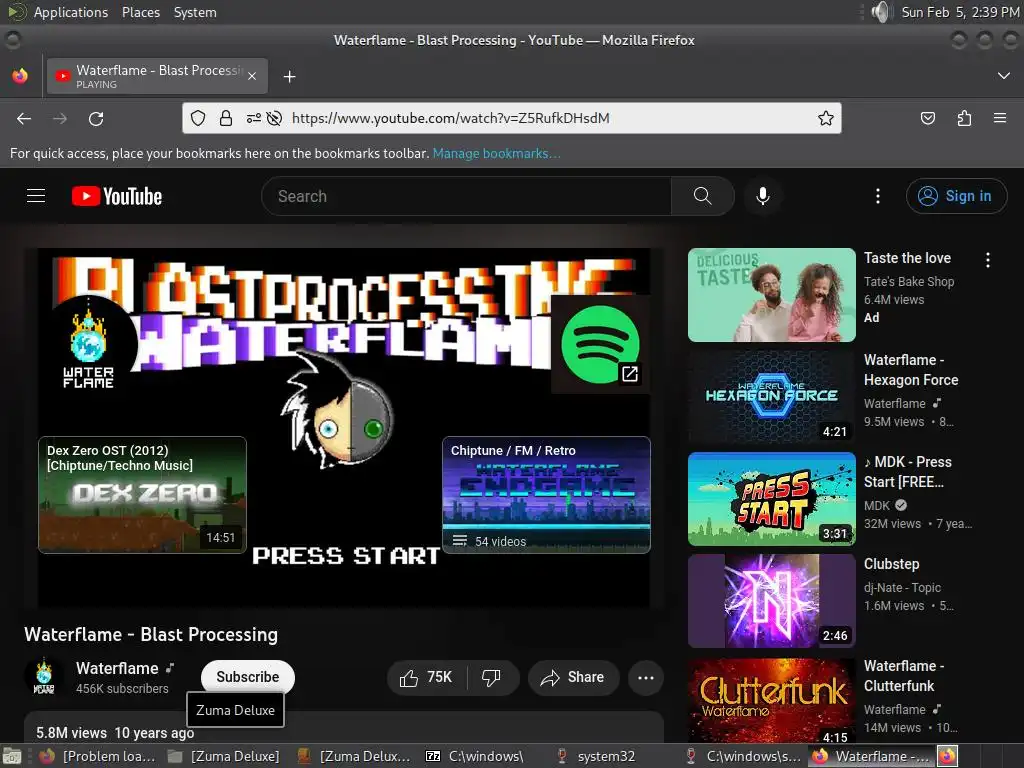Click the Subscribe button
Image resolution: width=1024 pixels, height=768 pixels.
[248, 677]
